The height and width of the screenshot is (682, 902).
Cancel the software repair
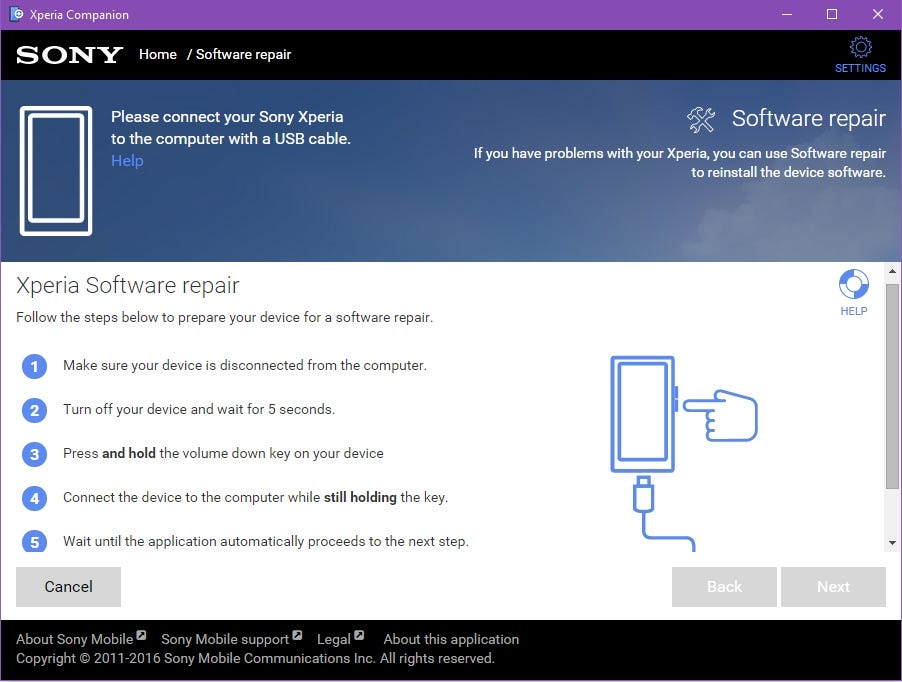68,587
